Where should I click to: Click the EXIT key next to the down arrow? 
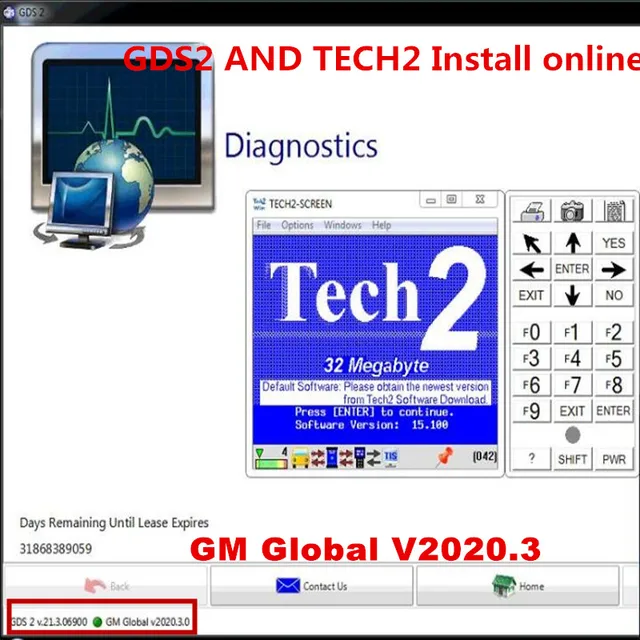(532, 295)
